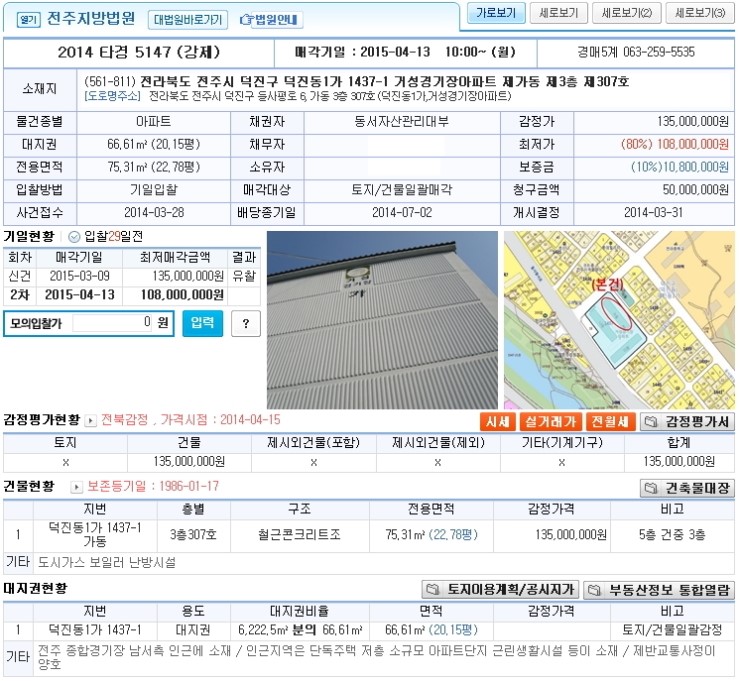The image size is (740, 681).
Task: Open the 도로명주소 link
Action: (112, 96)
